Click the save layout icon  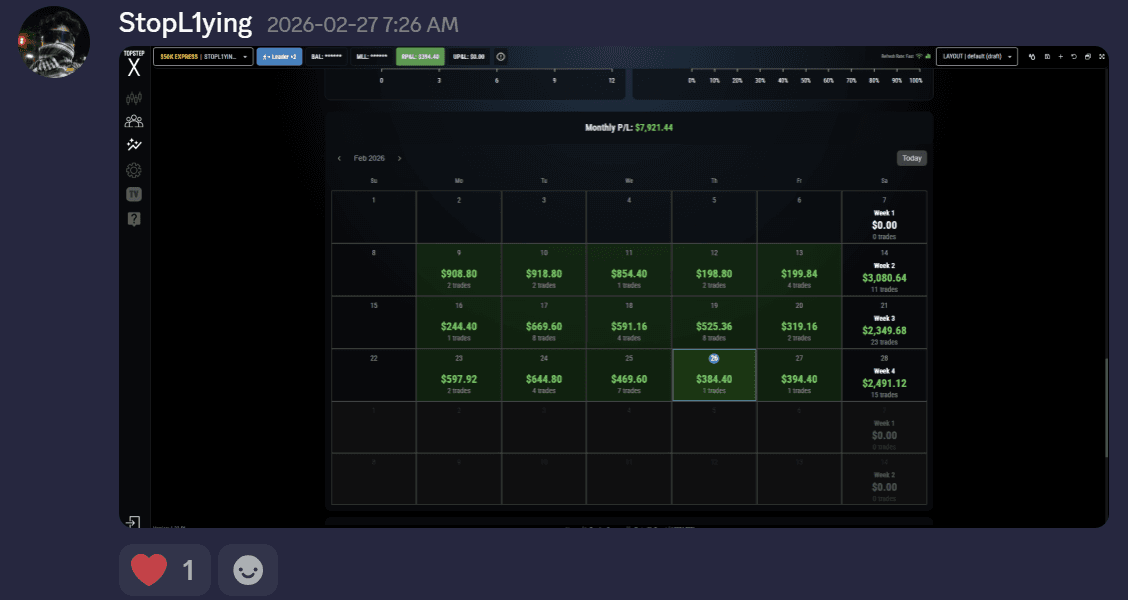click(1047, 57)
